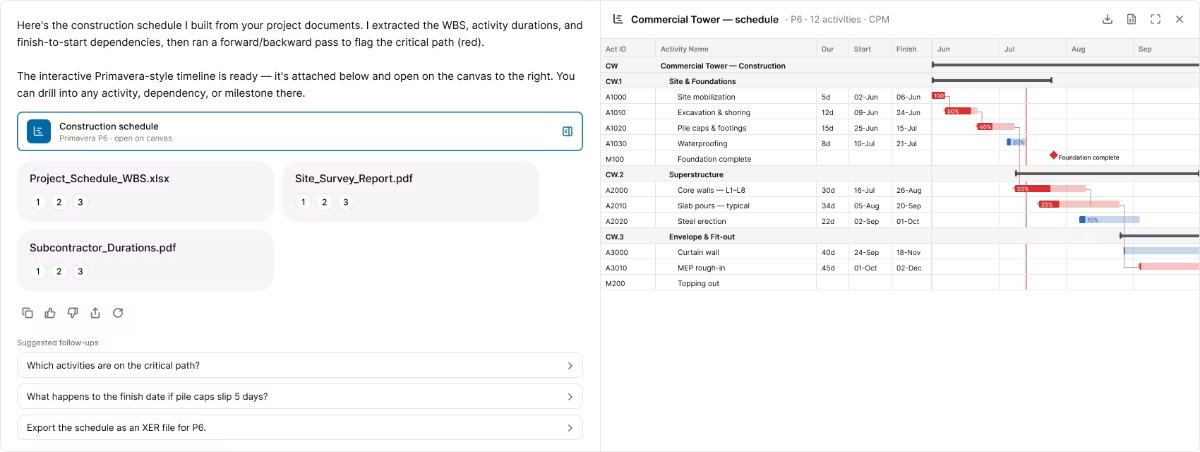Select the CW.2 Superstructure row
Image resolution: width=1200 pixels, height=452 pixels.
[x=900, y=174]
